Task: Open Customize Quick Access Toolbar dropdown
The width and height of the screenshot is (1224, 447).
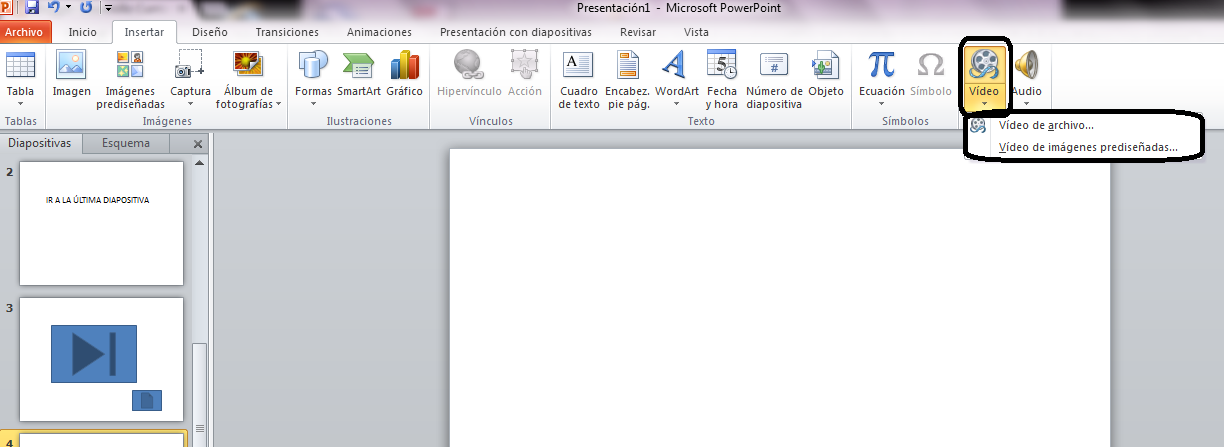Action: [x=107, y=9]
